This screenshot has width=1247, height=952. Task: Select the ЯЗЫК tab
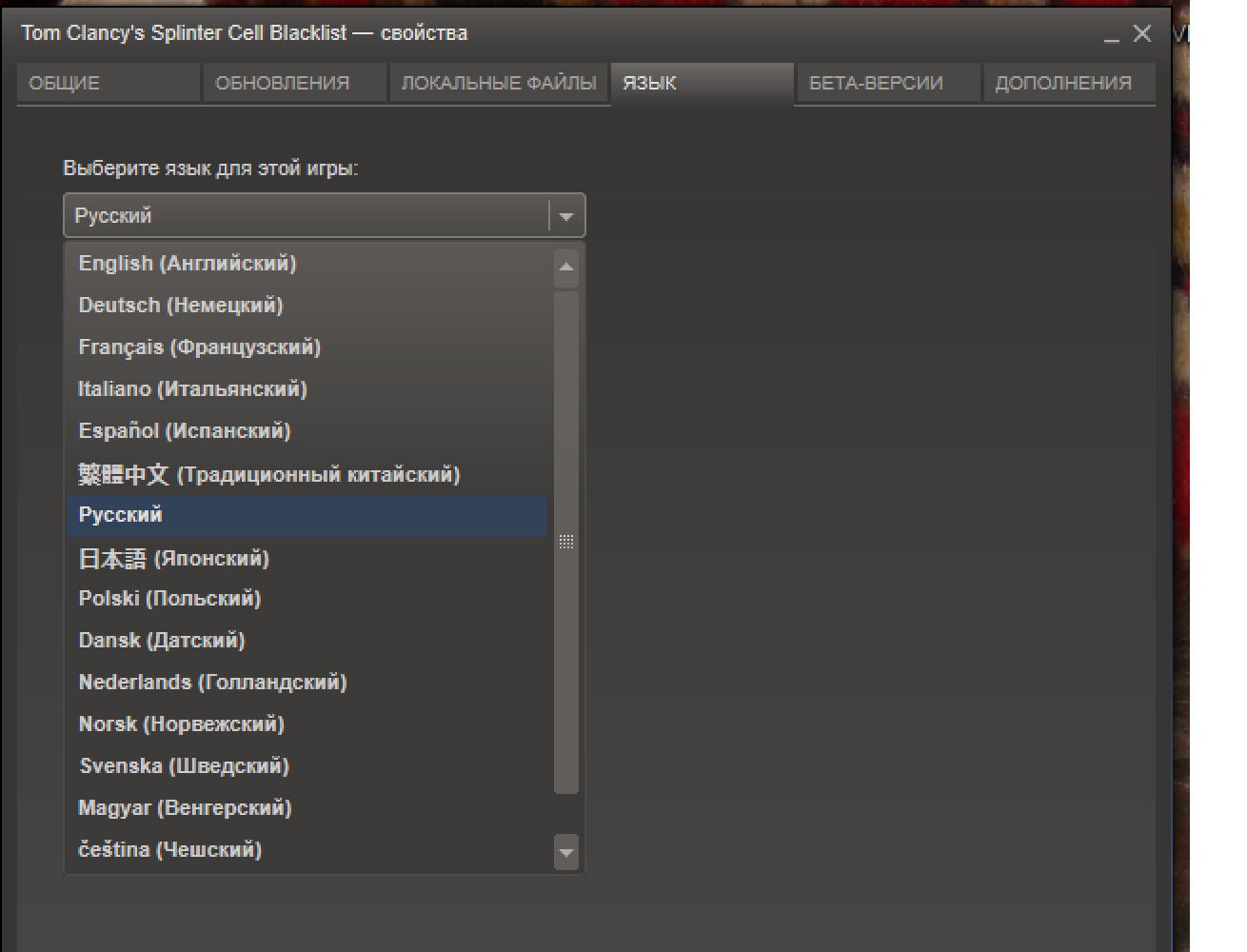[703, 83]
